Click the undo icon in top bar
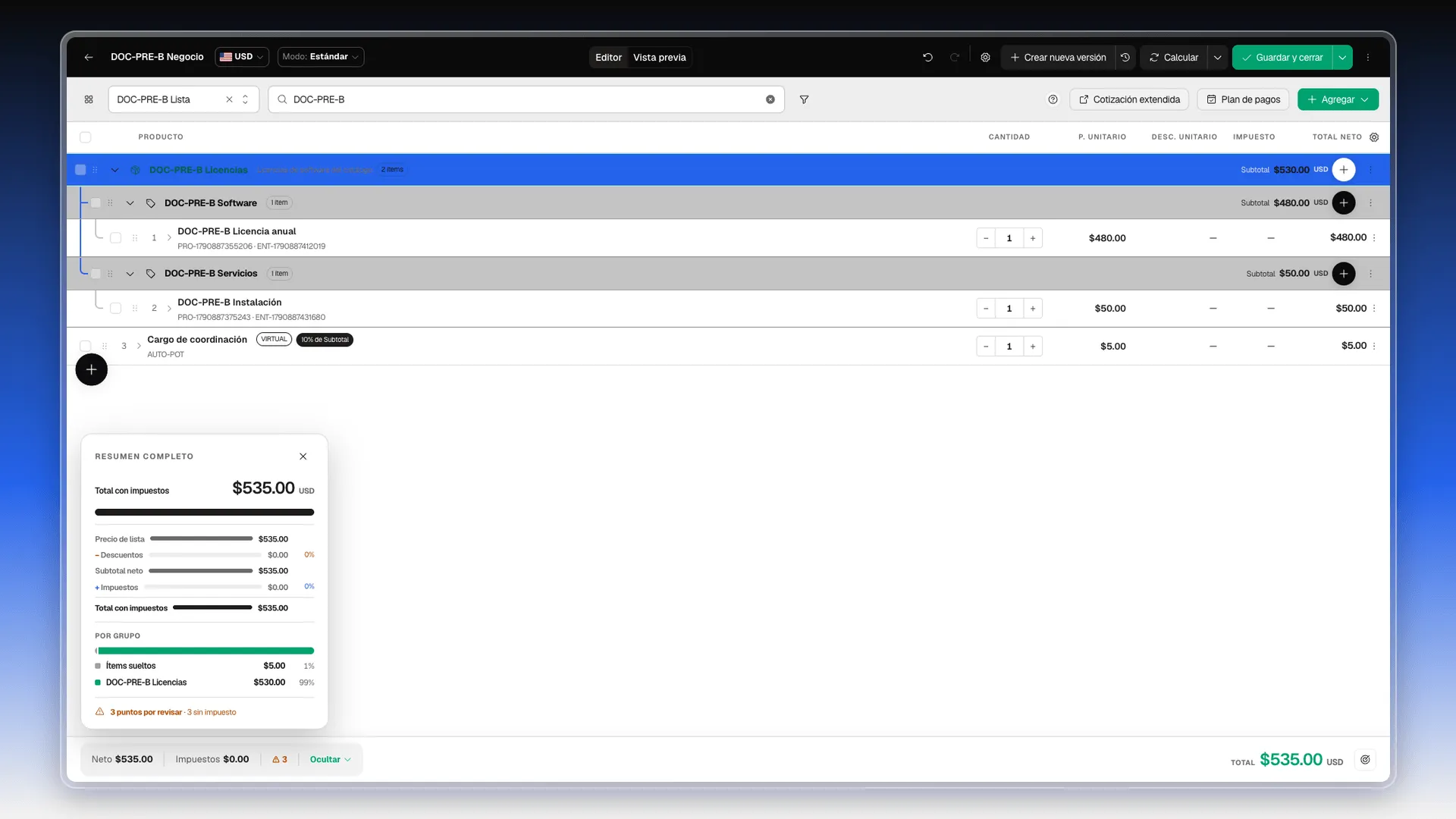 [x=927, y=57]
